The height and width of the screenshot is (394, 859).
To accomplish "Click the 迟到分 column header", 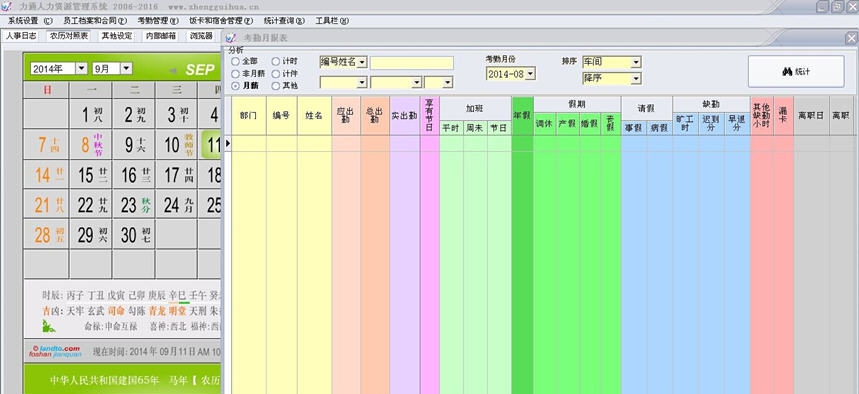I will point(711,124).
